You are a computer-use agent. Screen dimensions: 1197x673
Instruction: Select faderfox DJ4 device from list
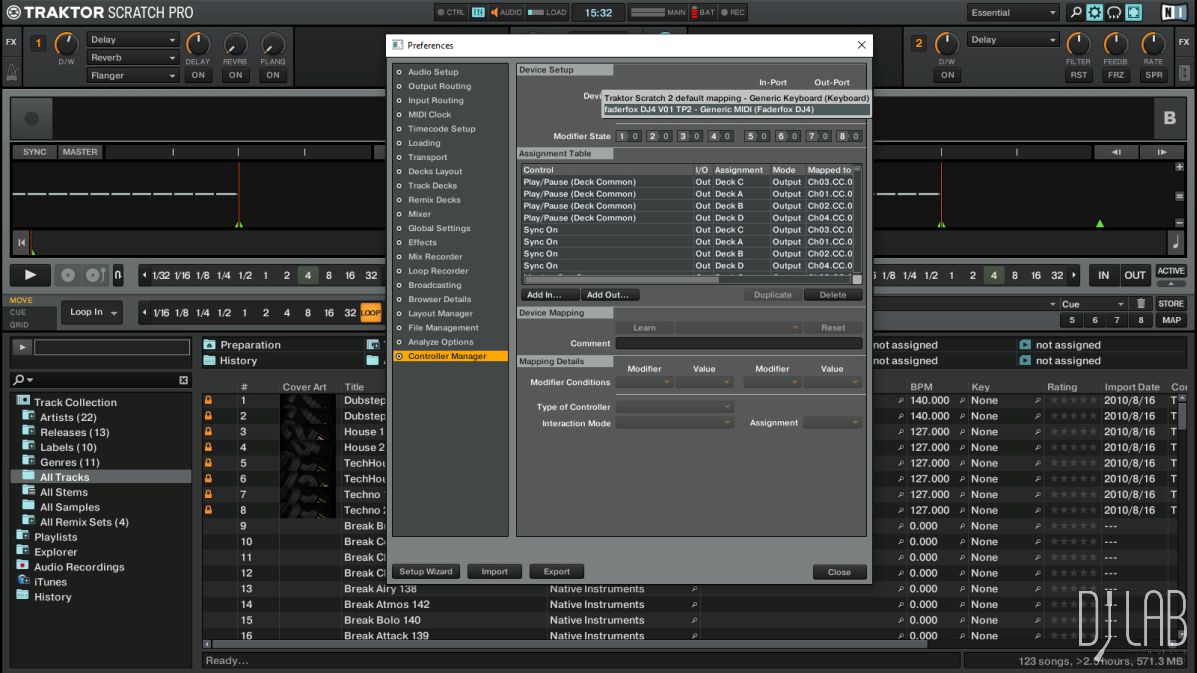pos(708,109)
